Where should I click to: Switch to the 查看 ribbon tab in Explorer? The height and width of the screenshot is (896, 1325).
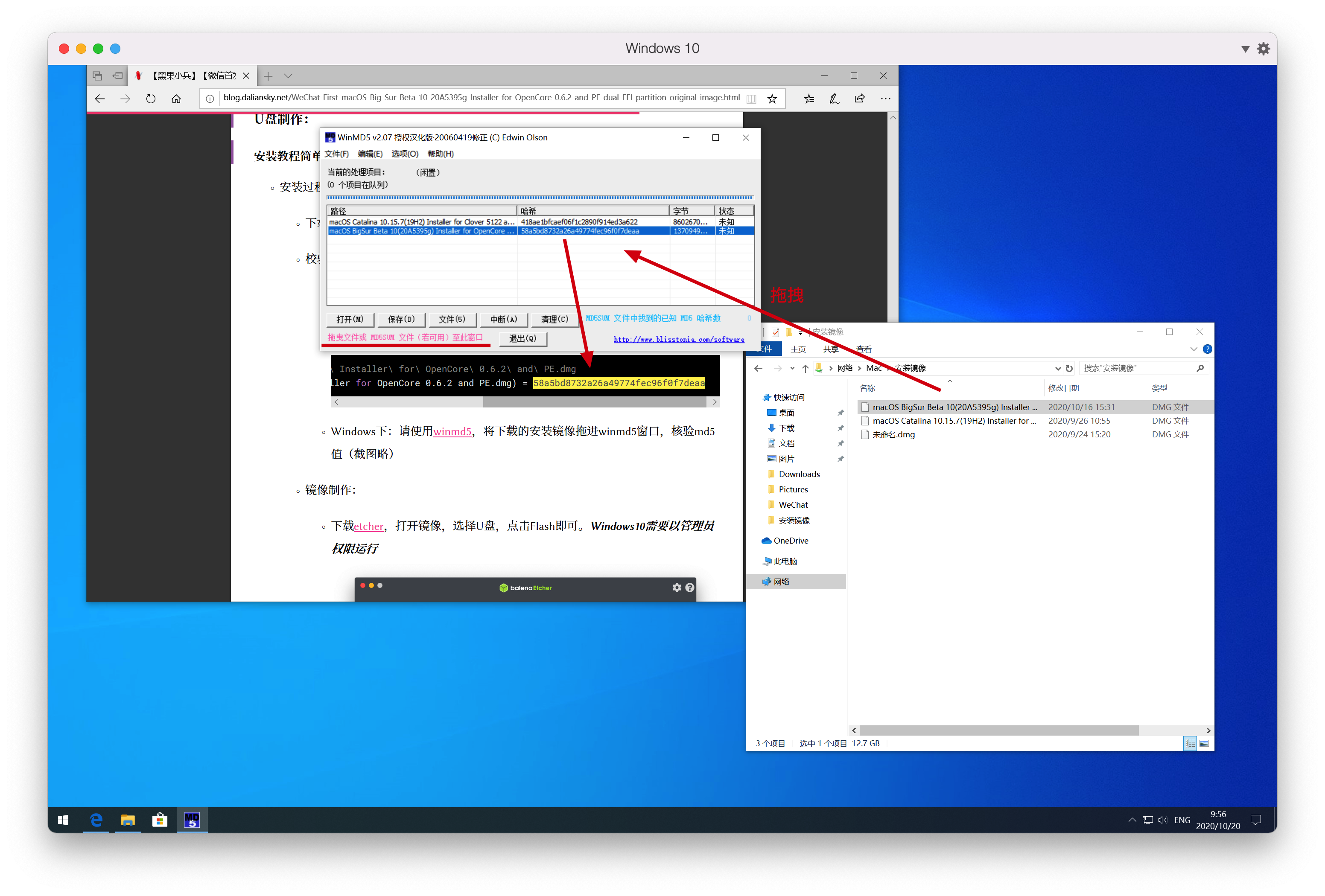click(864, 349)
